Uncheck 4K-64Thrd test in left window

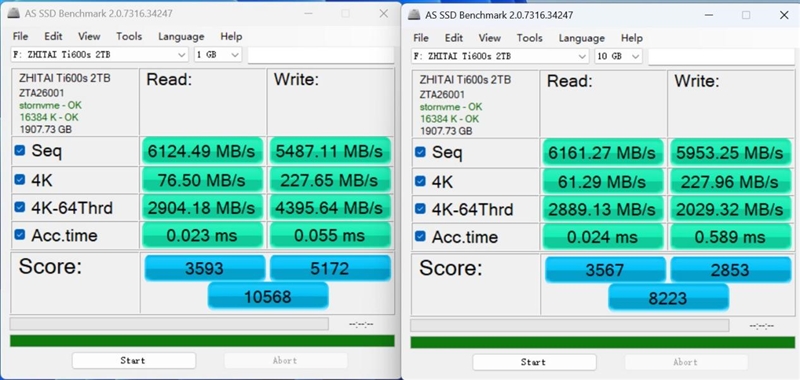tap(19, 207)
